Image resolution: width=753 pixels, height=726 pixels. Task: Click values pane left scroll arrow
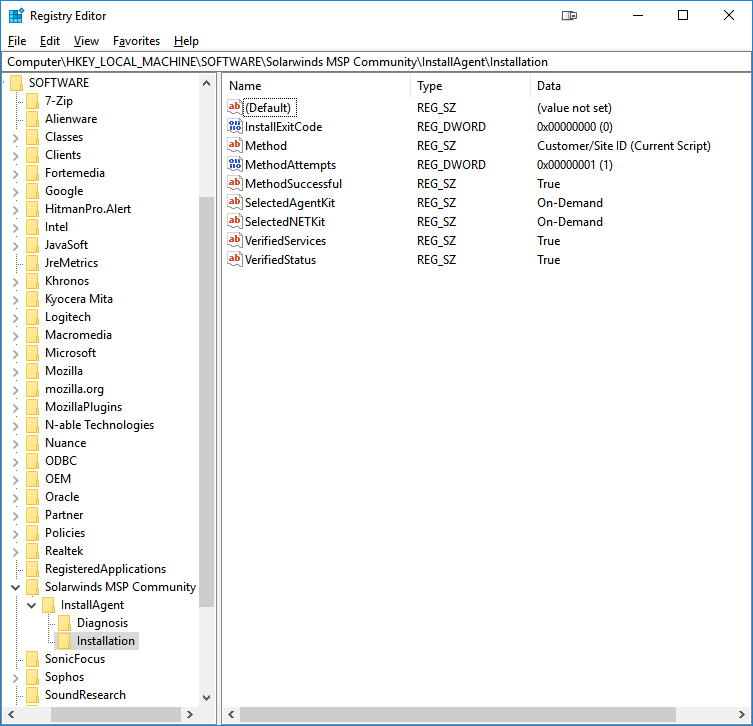click(x=231, y=714)
